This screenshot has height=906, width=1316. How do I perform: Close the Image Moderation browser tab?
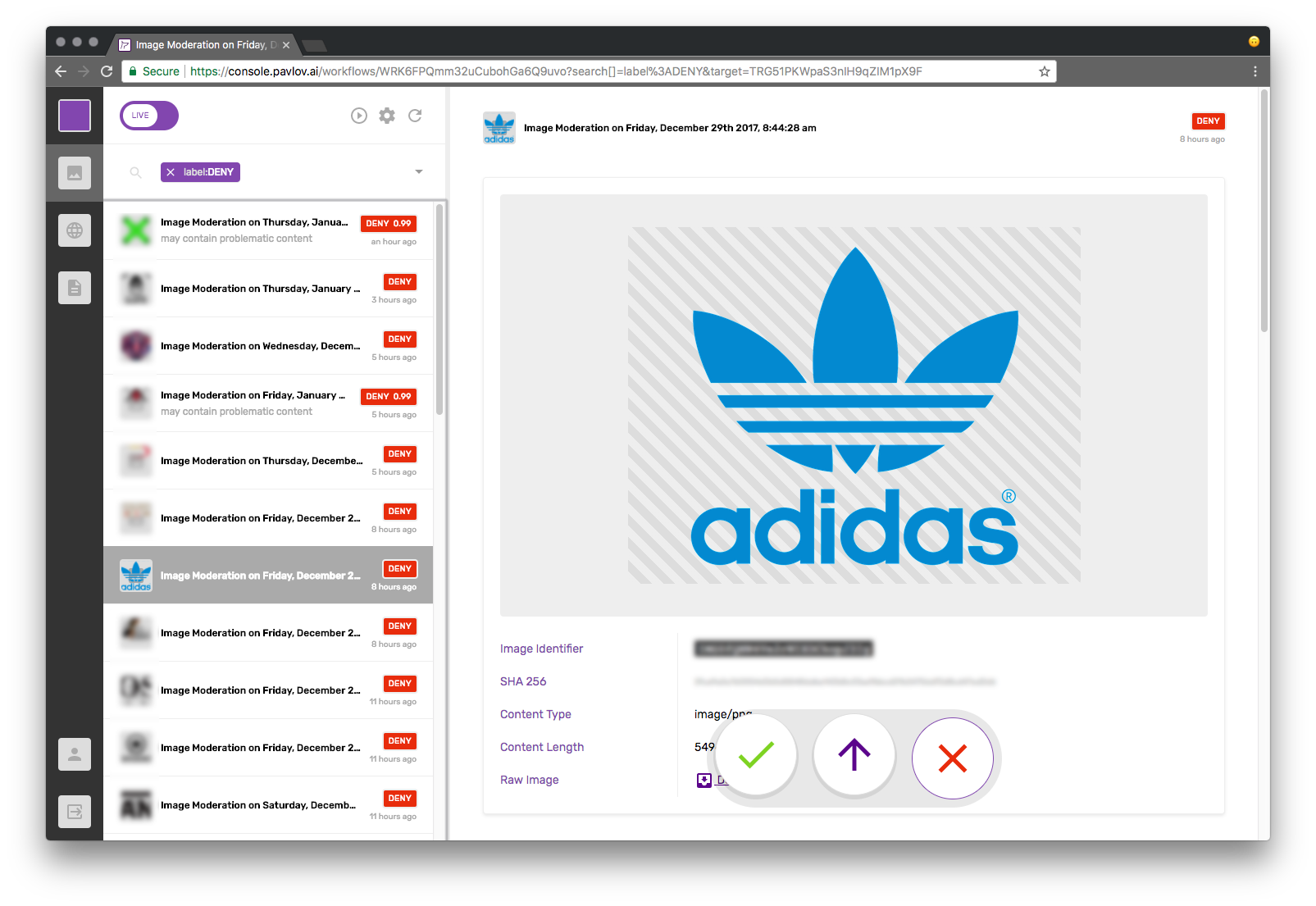click(x=286, y=45)
